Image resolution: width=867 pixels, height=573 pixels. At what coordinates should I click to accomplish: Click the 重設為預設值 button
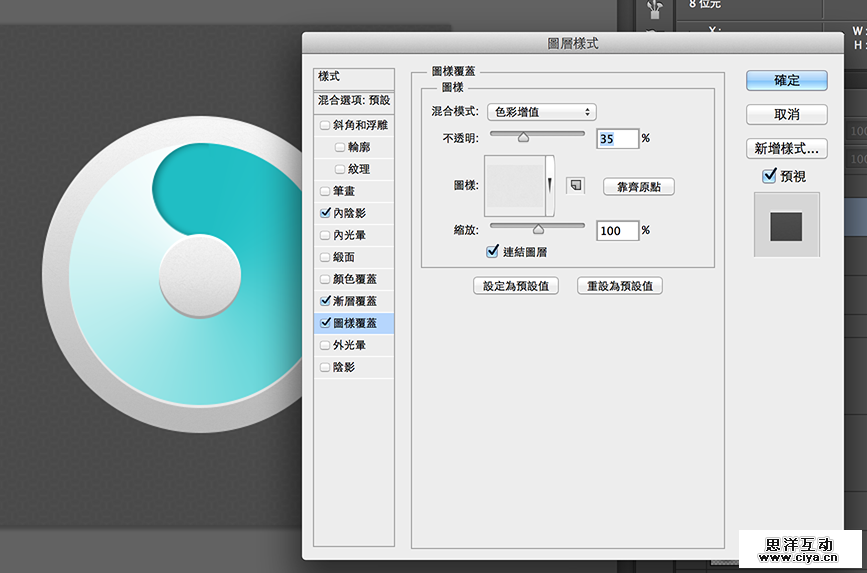pos(619,286)
